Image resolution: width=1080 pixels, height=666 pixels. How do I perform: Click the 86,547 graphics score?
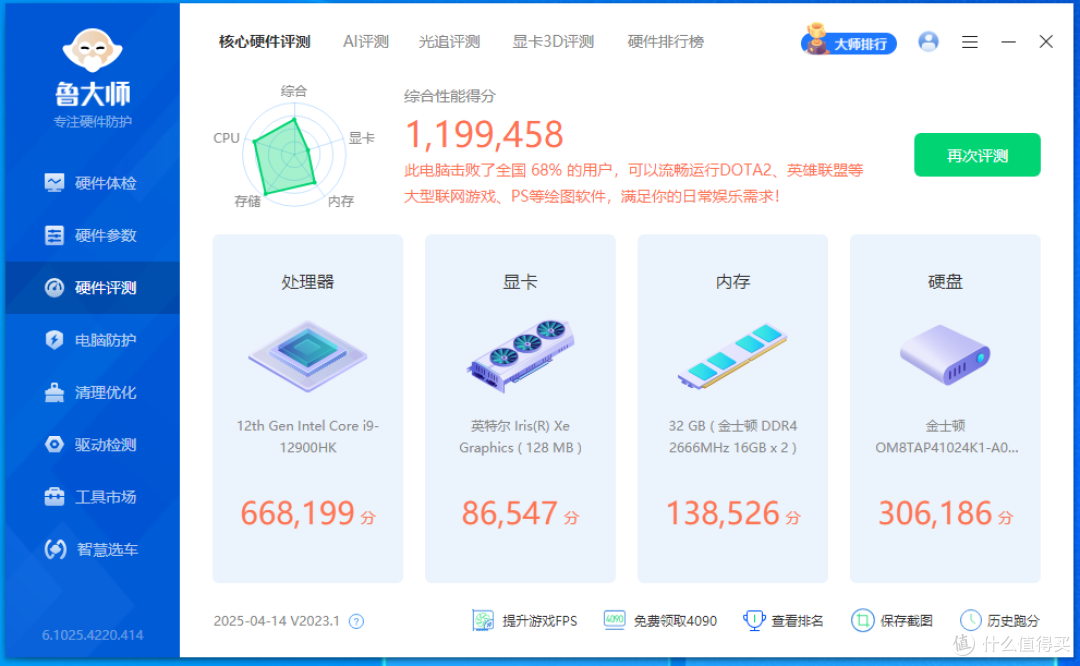(x=510, y=513)
